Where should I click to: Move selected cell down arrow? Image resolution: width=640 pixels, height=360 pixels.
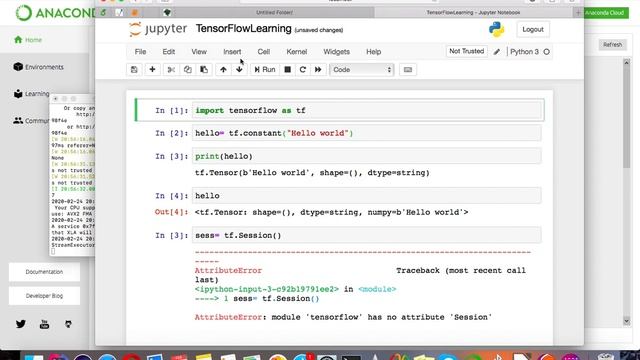239,70
